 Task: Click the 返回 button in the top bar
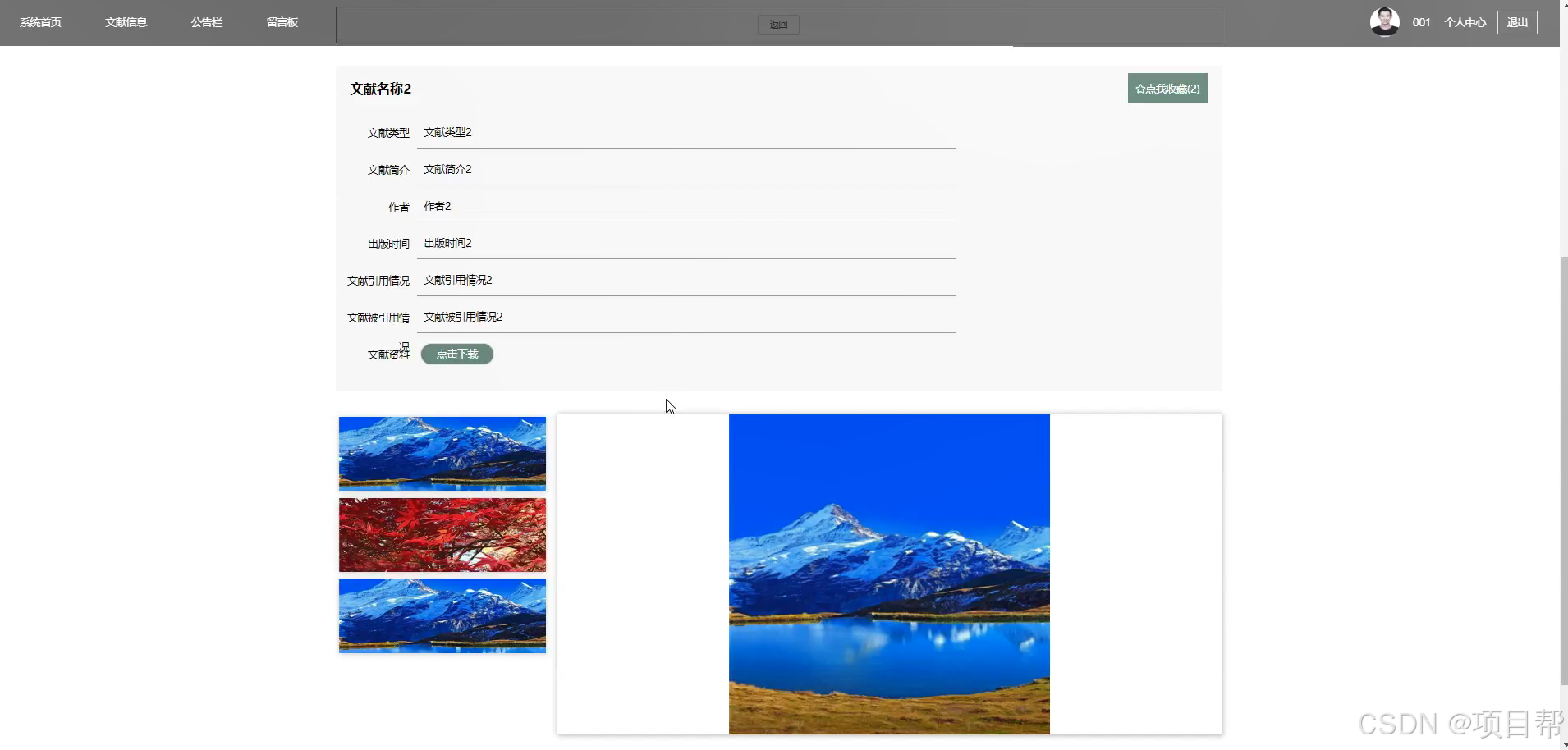[x=778, y=25]
